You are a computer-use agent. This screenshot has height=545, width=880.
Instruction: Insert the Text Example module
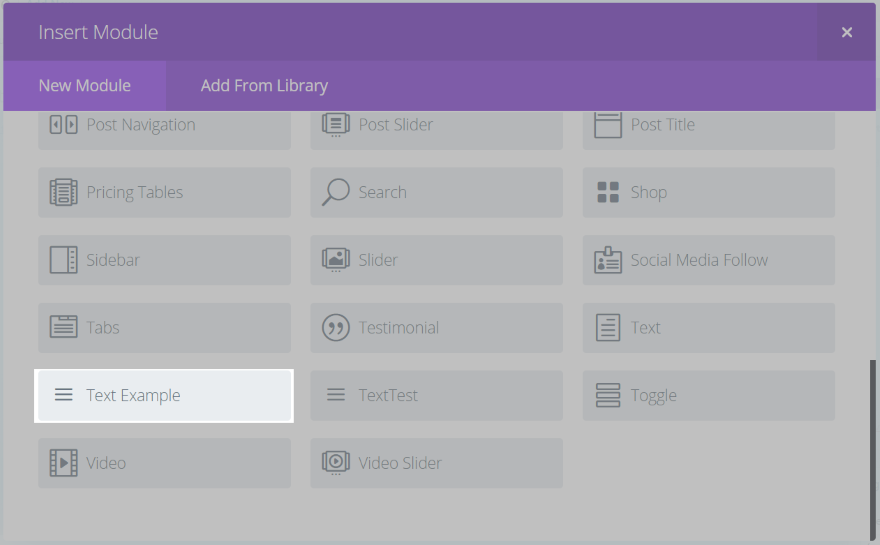pyautogui.click(x=165, y=395)
